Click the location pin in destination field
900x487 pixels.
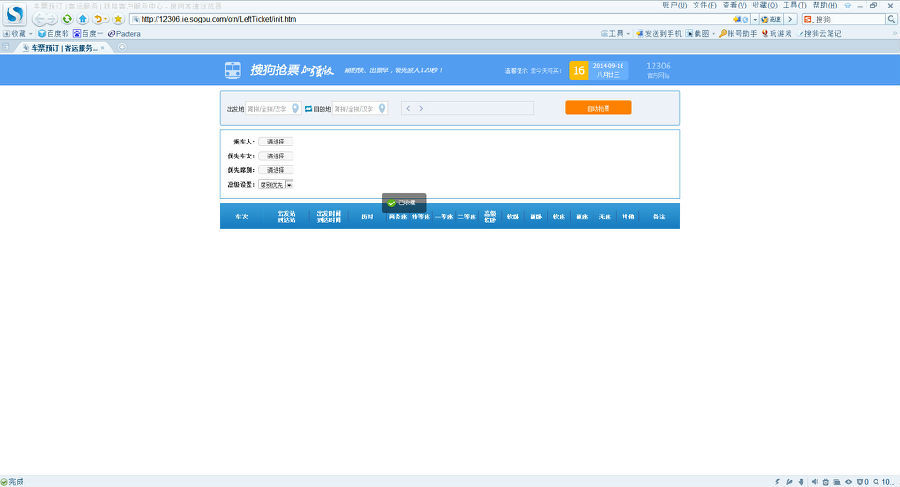click(381, 108)
